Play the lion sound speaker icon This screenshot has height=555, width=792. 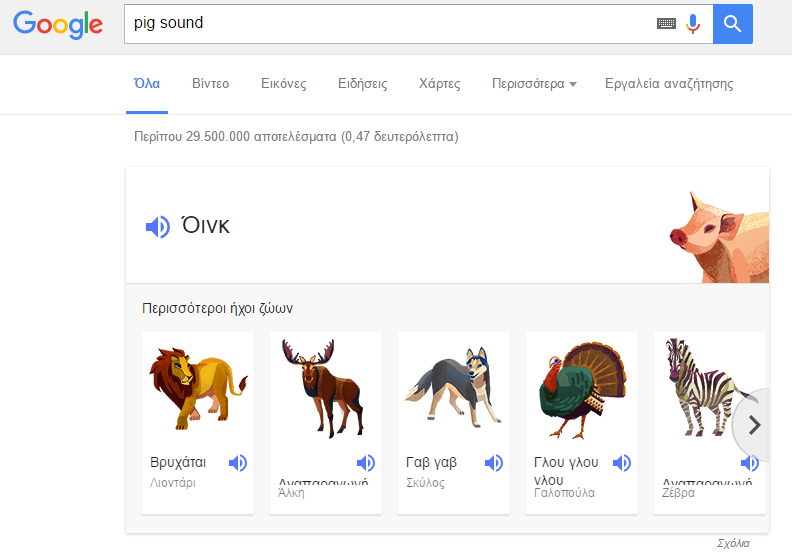click(x=238, y=463)
